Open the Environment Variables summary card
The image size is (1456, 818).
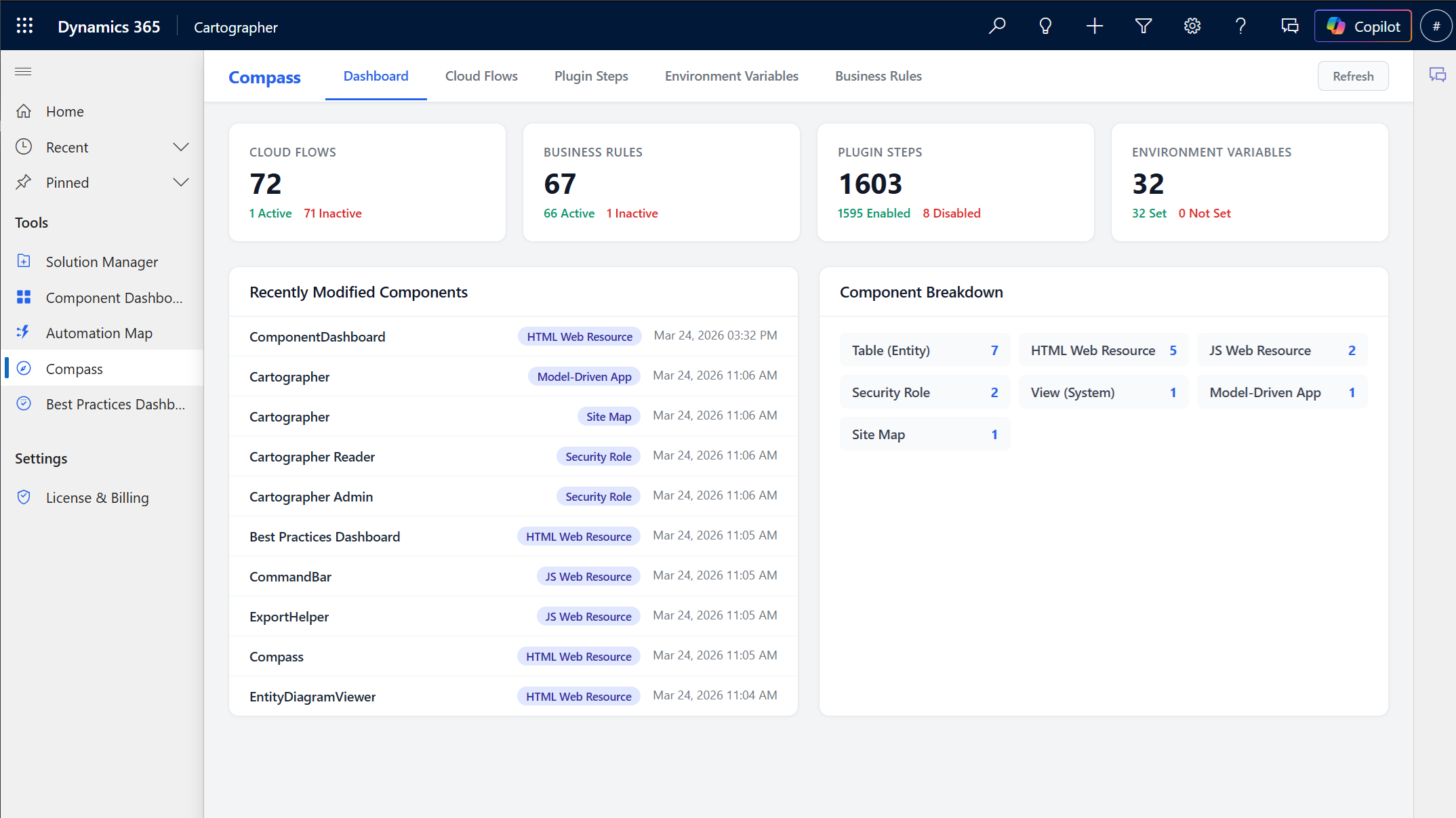point(1250,182)
